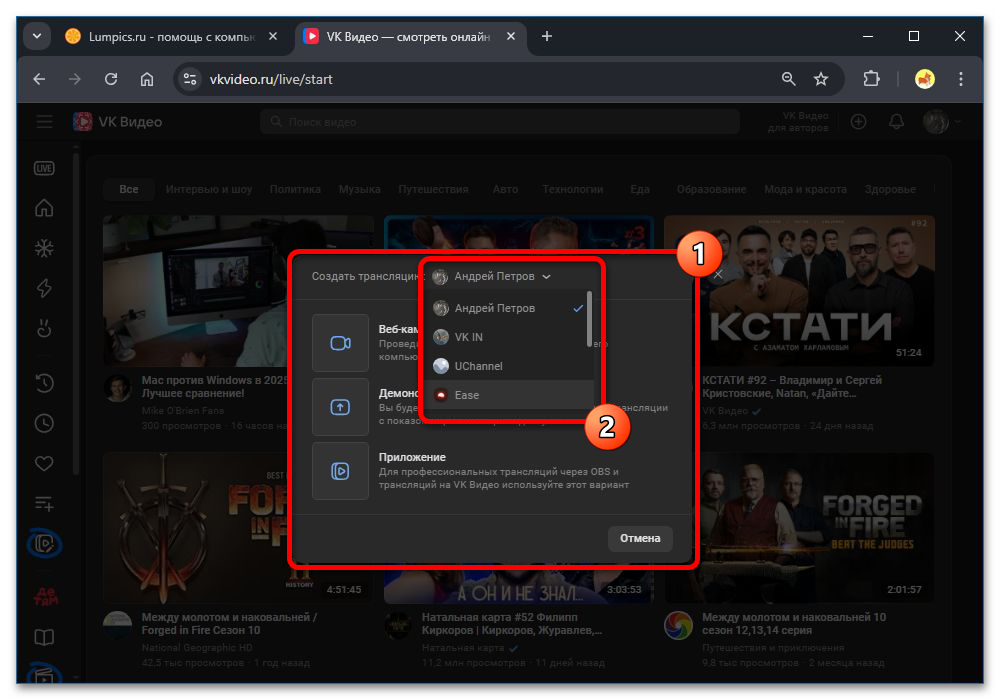The width and height of the screenshot is (1000, 700).
Task: Open a new browser tab
Action: [547, 36]
